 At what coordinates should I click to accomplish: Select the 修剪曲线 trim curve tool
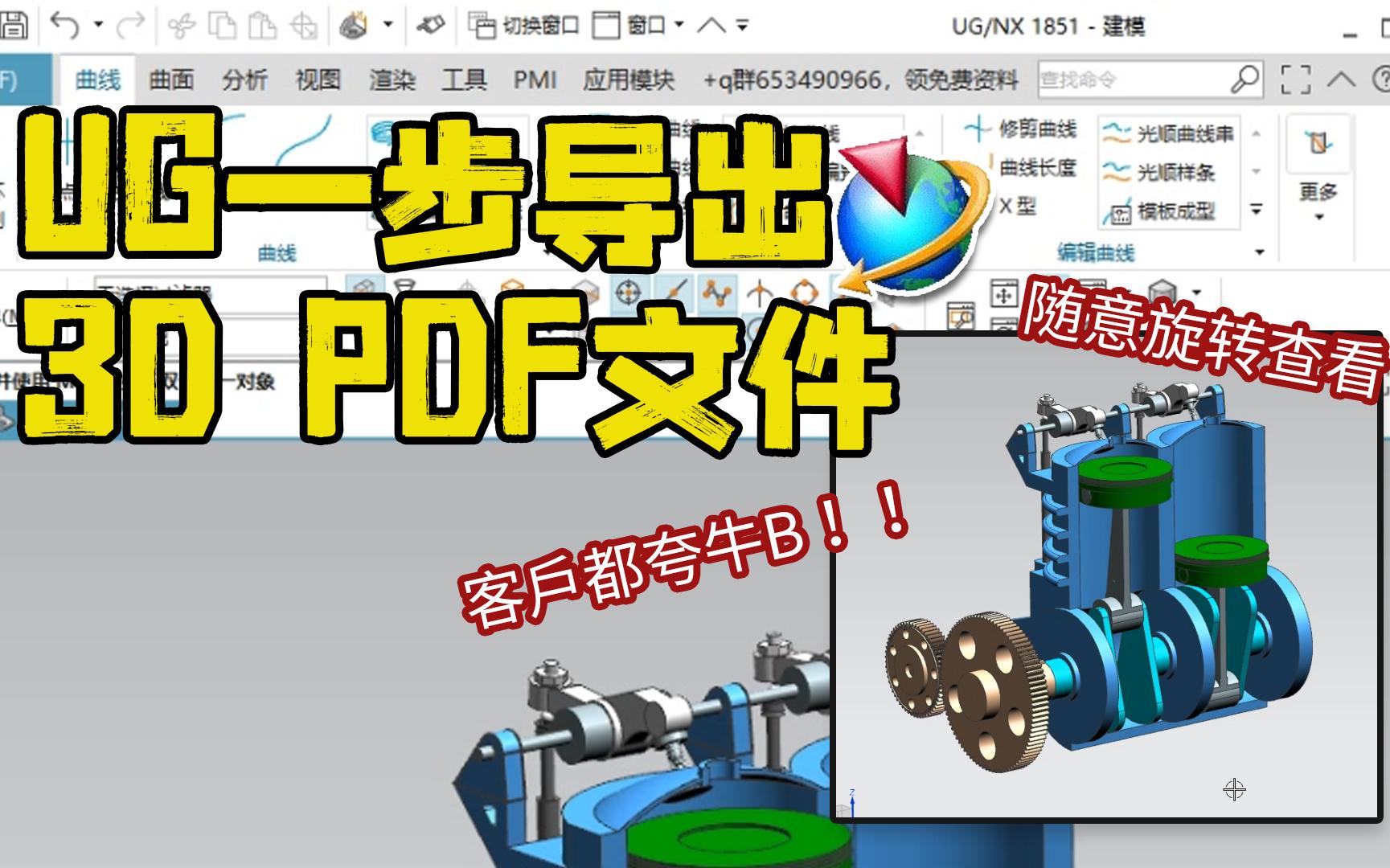(1021, 129)
